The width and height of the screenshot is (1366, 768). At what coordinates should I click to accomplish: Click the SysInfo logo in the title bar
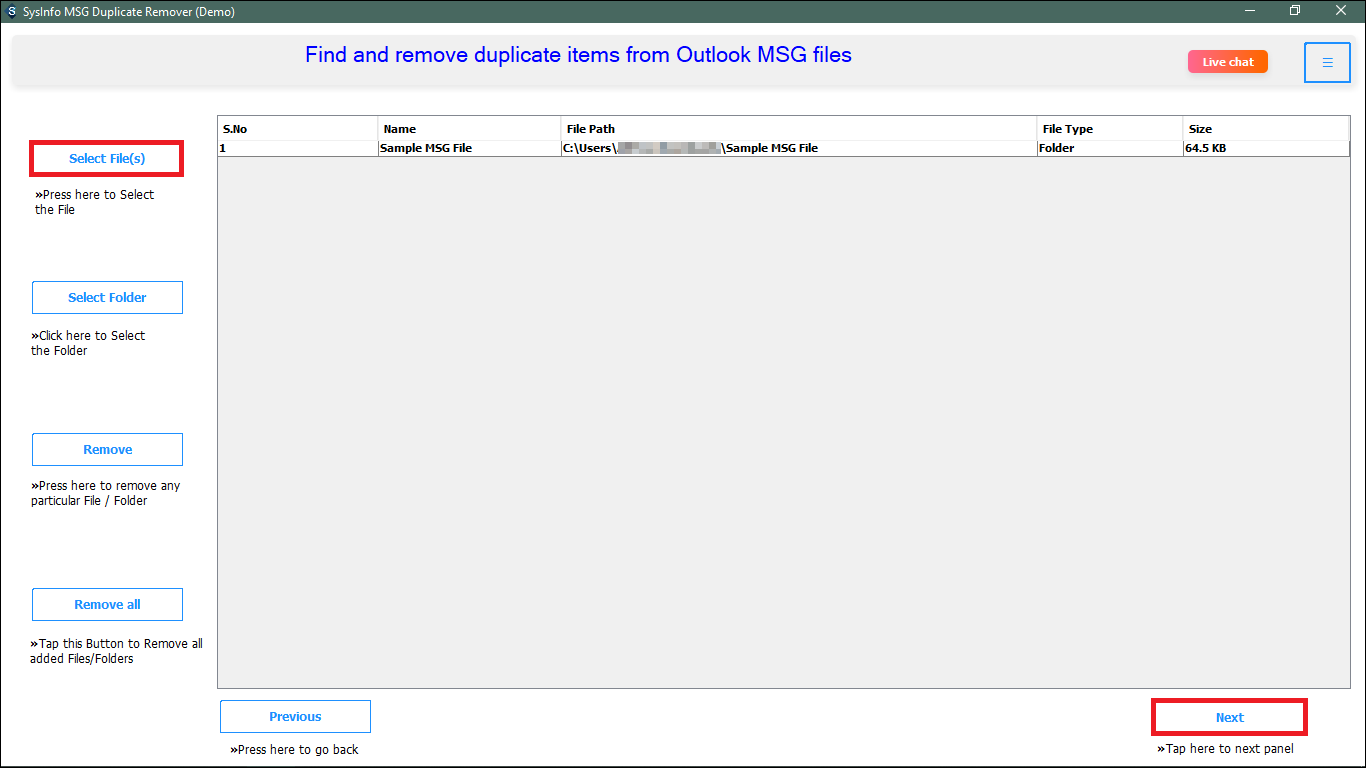coord(11,11)
